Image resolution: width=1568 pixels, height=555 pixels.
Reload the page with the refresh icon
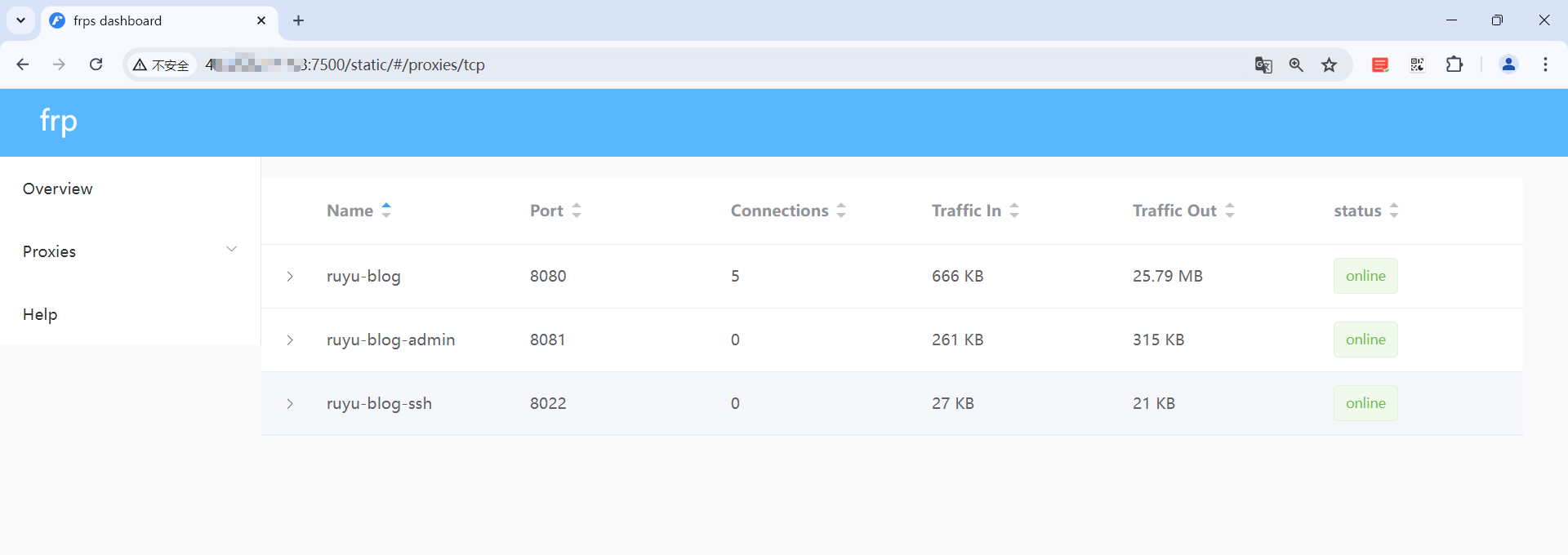click(x=96, y=64)
